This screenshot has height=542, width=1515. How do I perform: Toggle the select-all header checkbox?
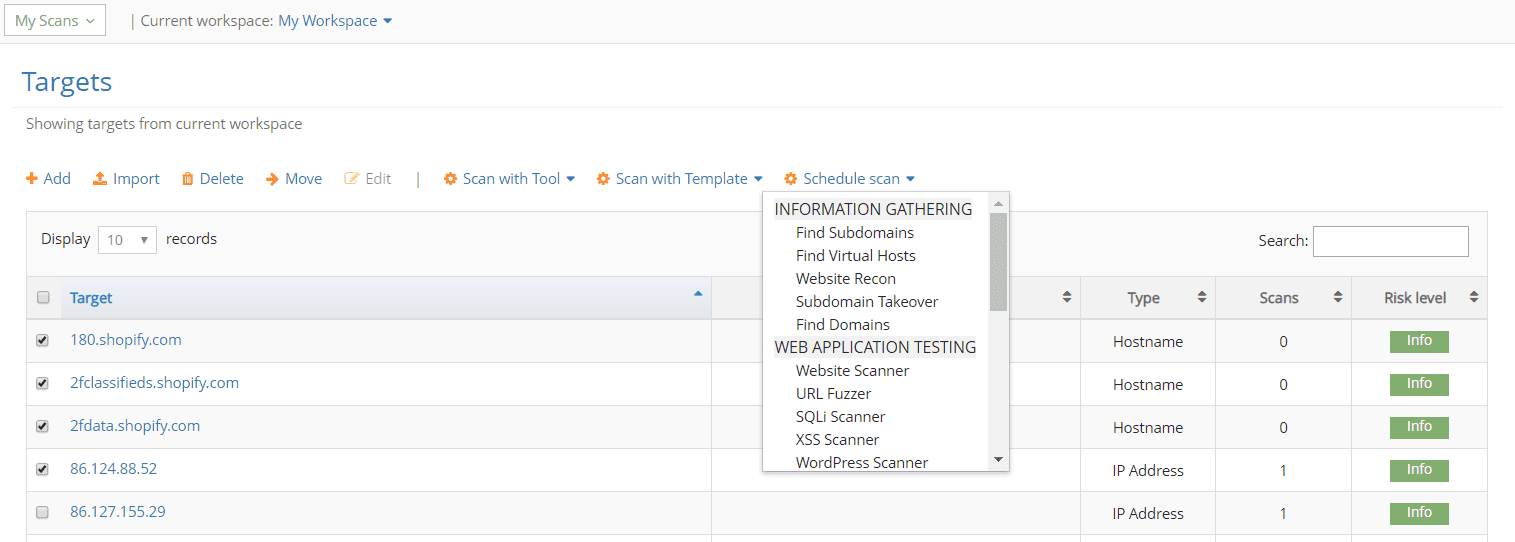(x=43, y=297)
